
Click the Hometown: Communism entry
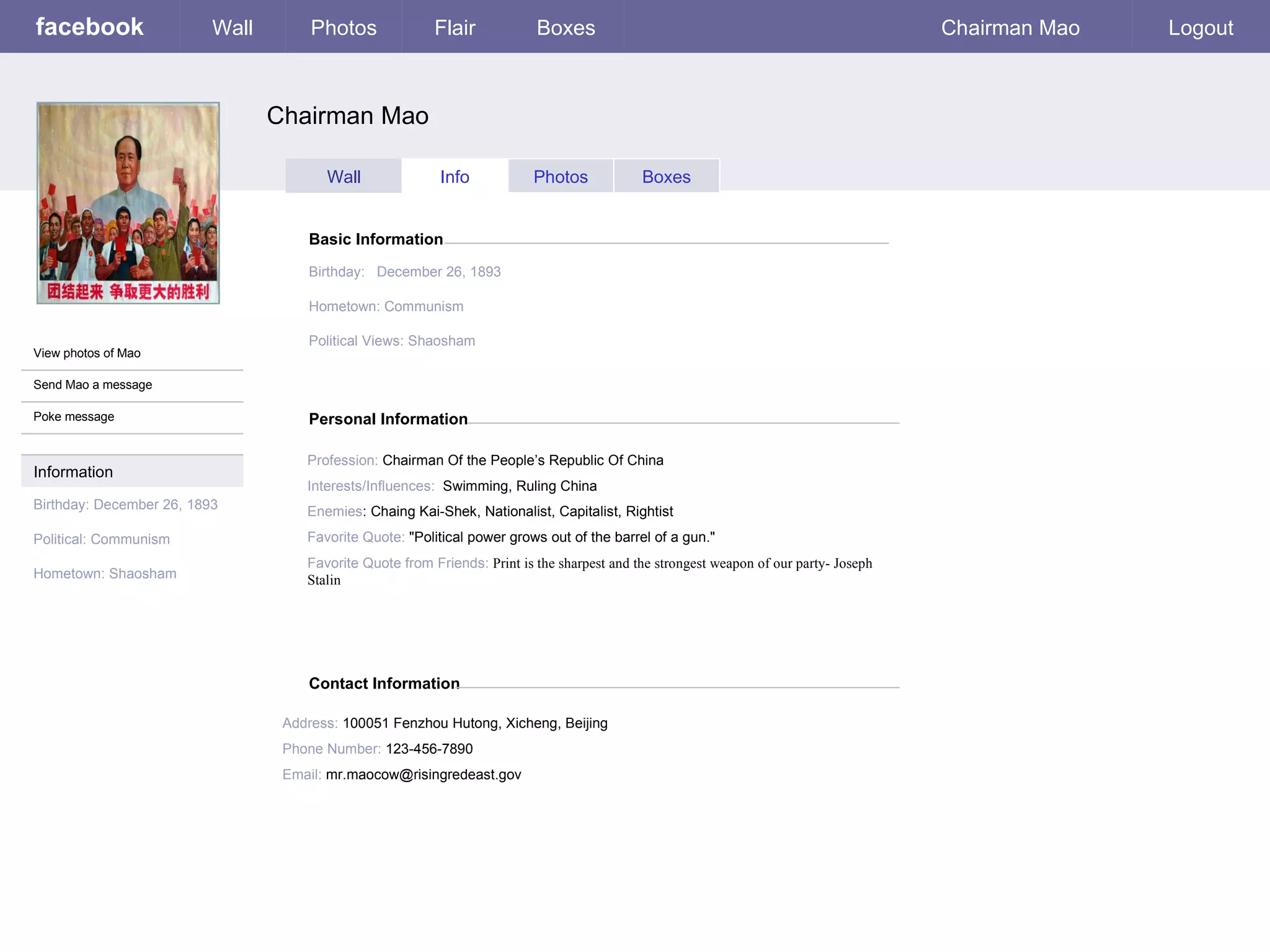point(386,306)
